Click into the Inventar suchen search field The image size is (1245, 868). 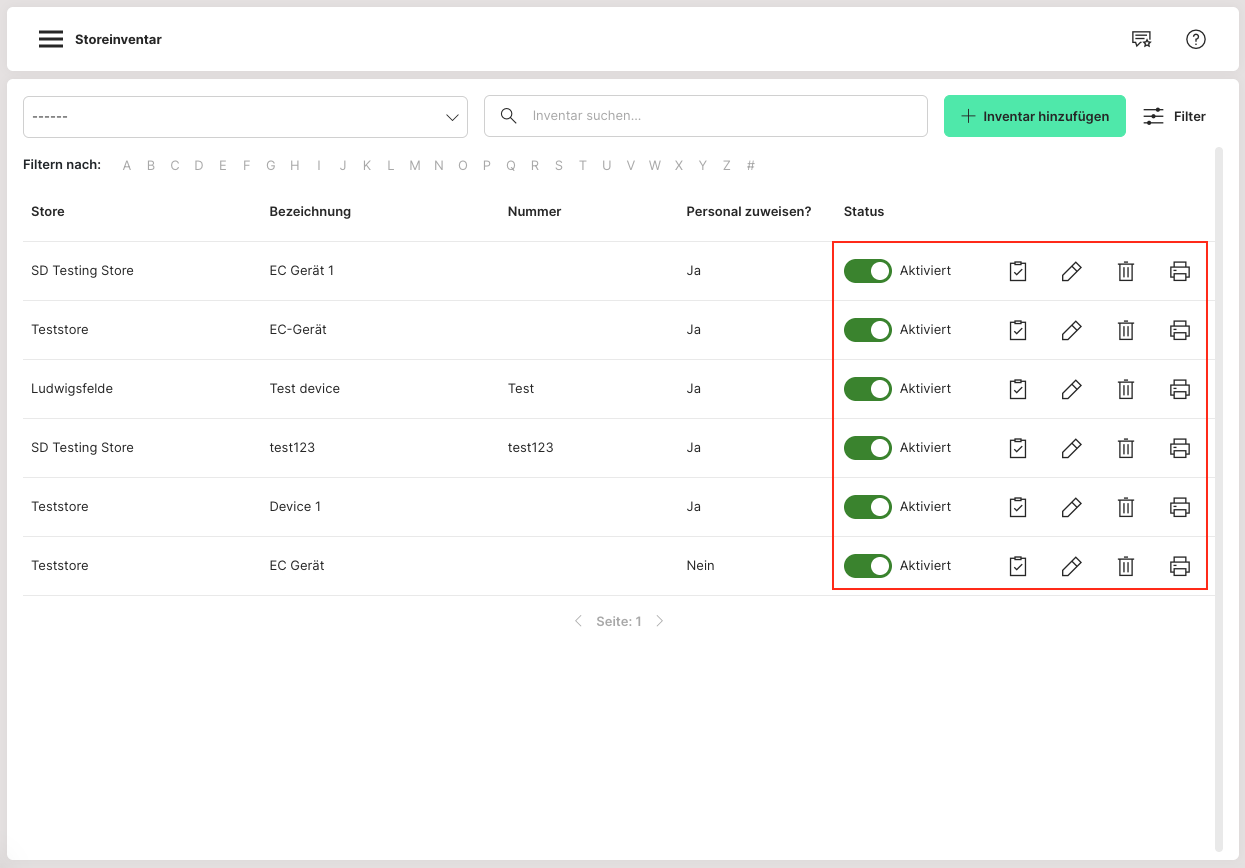point(720,117)
